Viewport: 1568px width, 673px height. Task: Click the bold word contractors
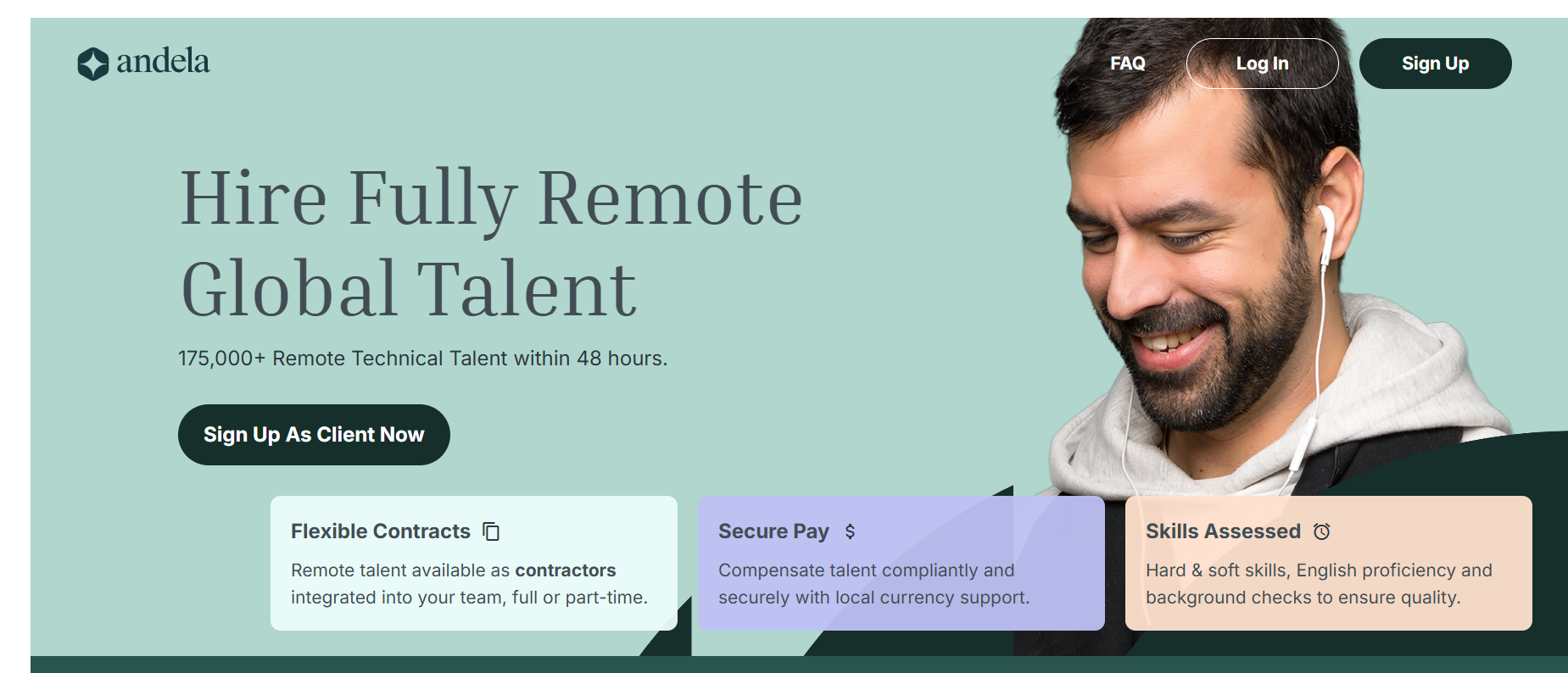(565, 570)
